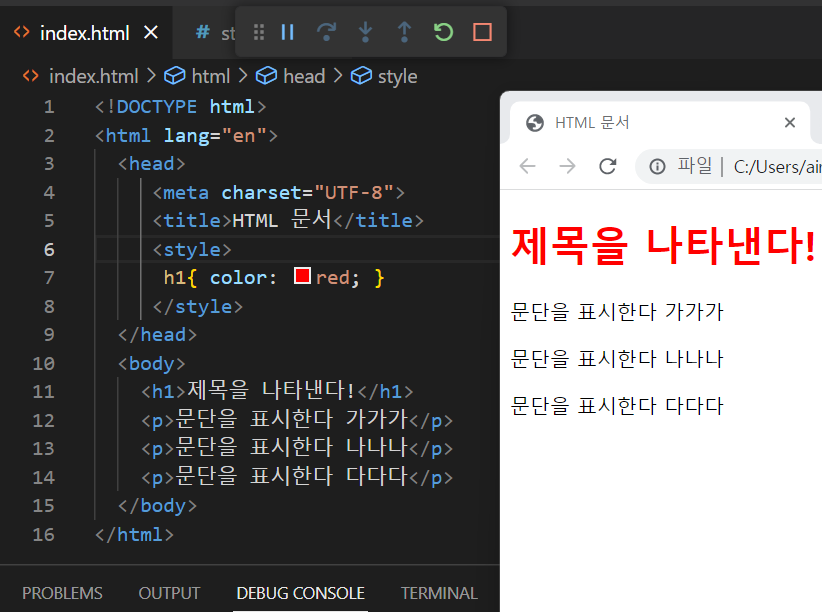Click the cube icon before head breadcrumb
822x612 pixels.
tap(266, 76)
